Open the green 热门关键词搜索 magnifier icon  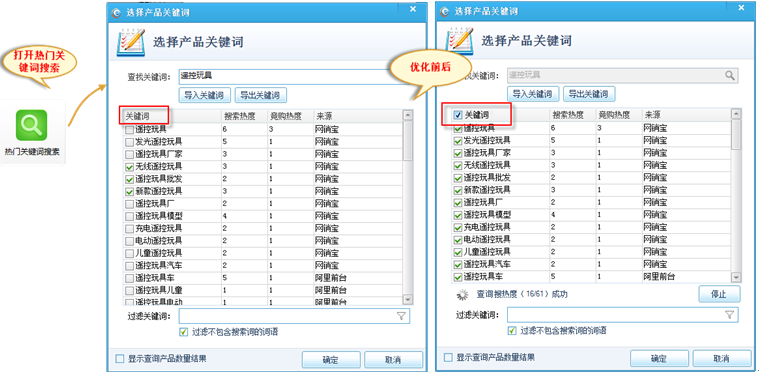point(31,125)
